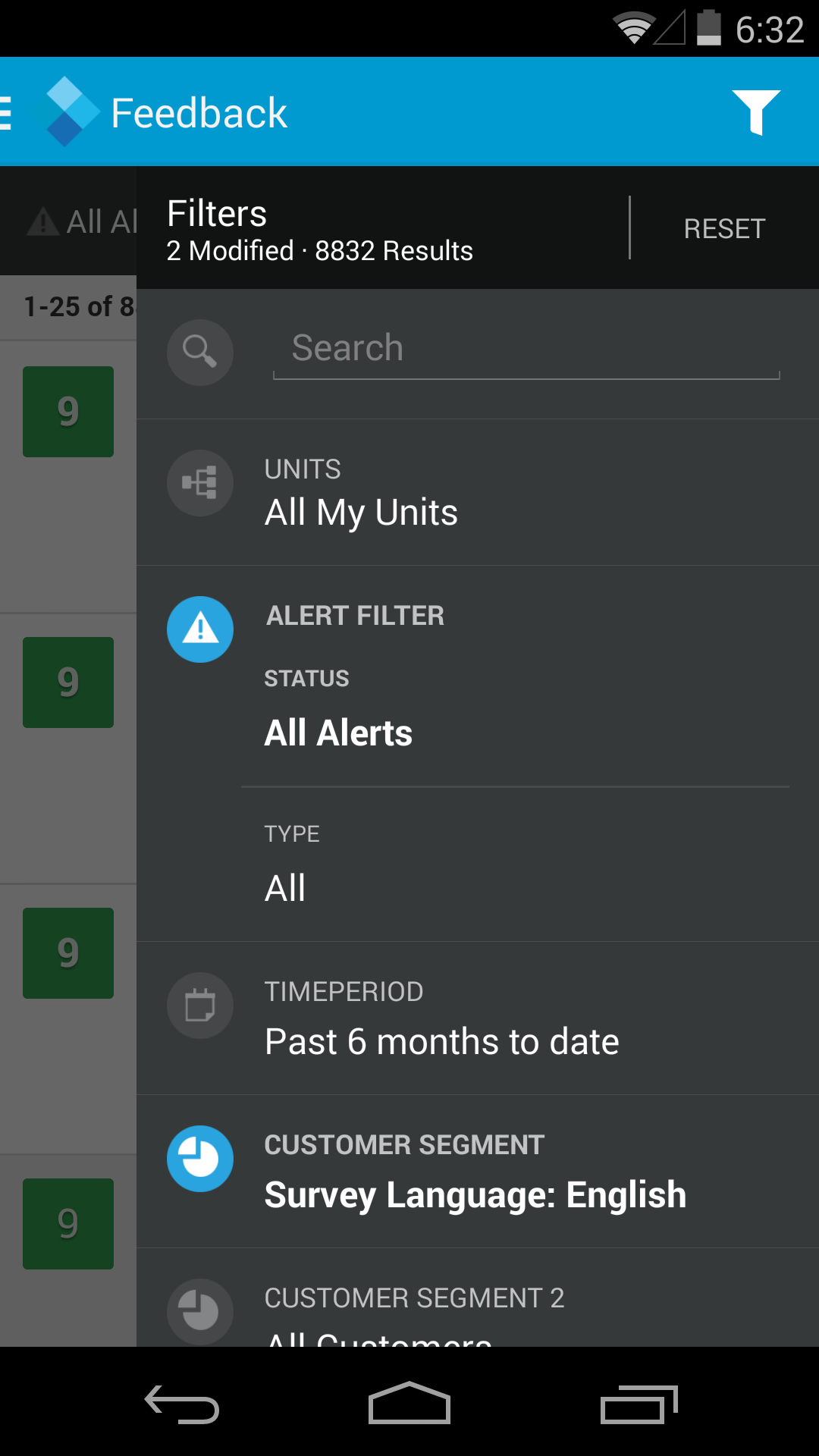This screenshot has width=819, height=1456.
Task: Open the alert Type All selector
Action: pyautogui.click(x=285, y=887)
